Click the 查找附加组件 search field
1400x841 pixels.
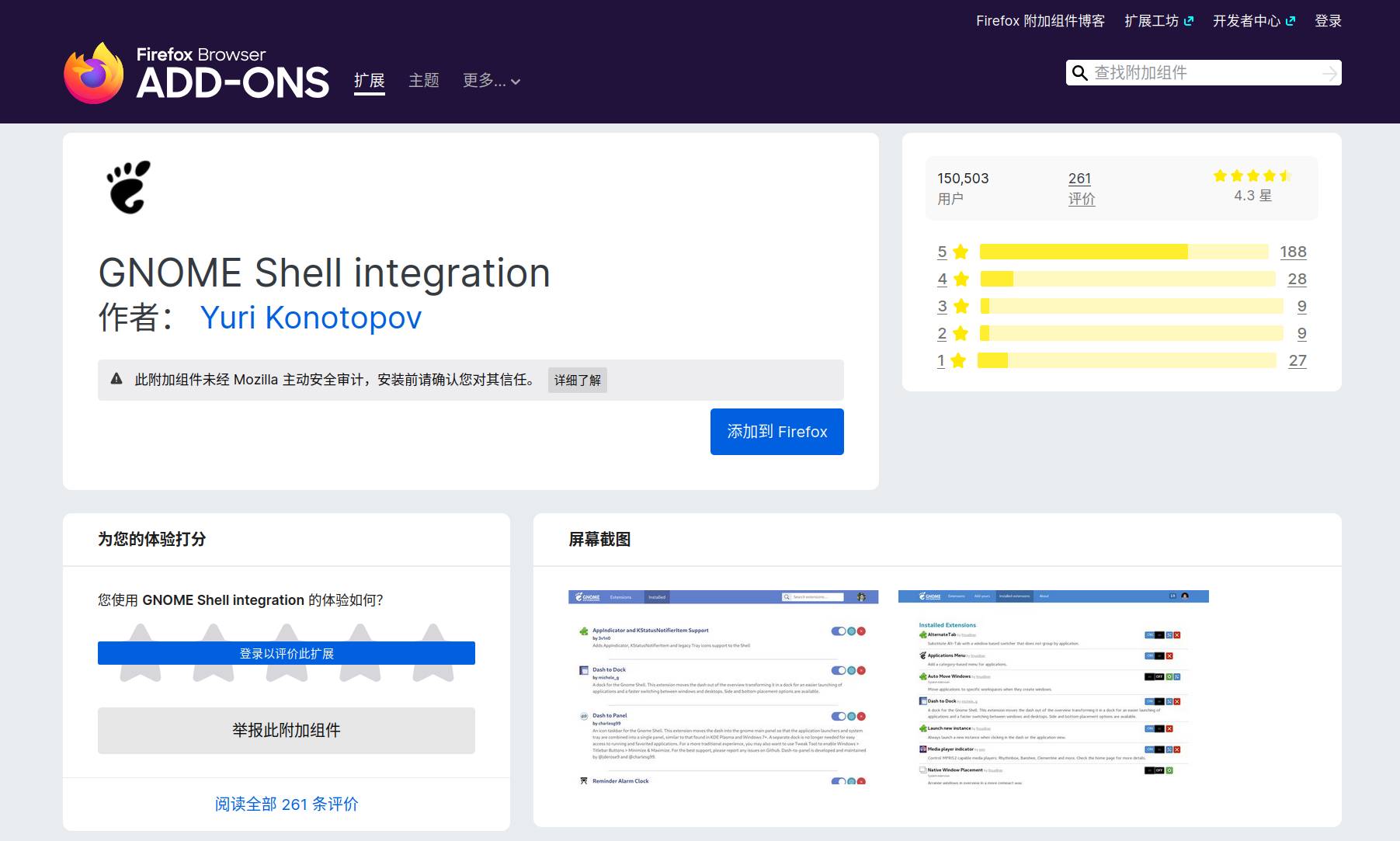[x=1204, y=73]
